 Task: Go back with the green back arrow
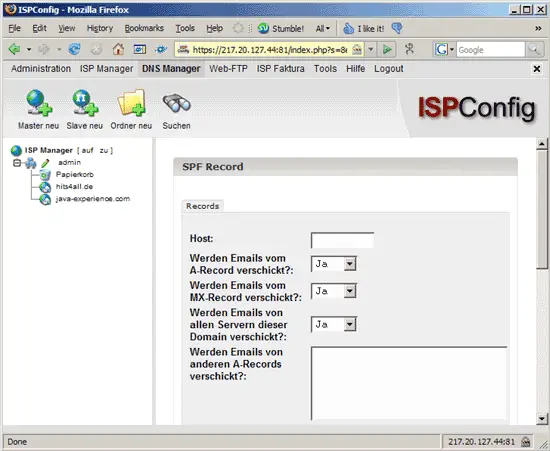tap(14, 49)
